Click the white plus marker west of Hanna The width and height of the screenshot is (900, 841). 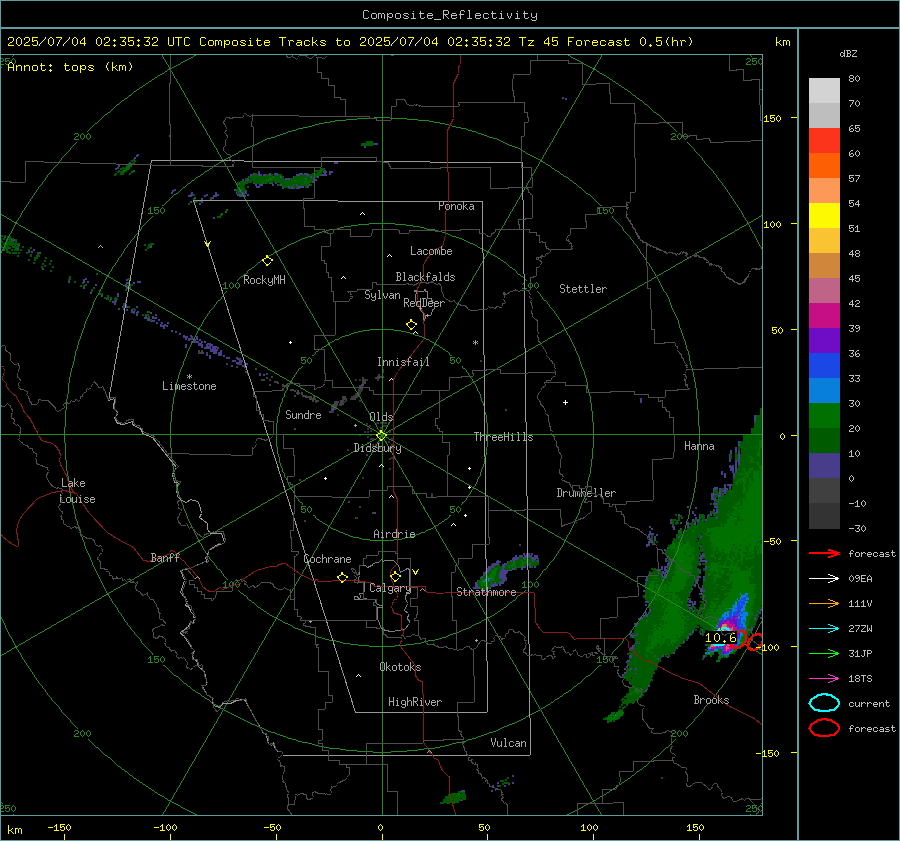(565, 402)
